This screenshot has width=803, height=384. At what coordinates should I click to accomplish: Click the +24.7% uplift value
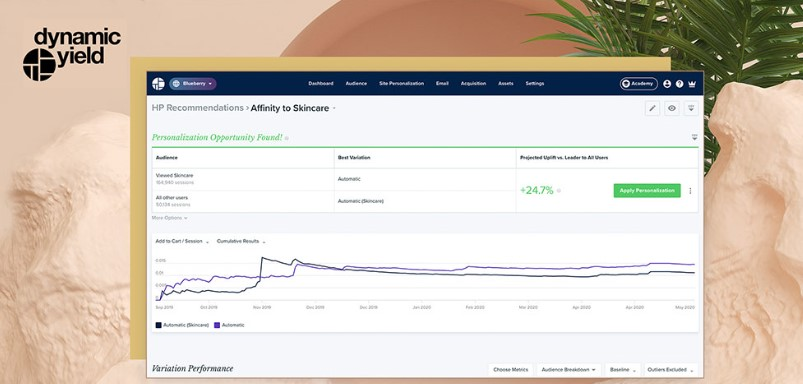point(537,190)
